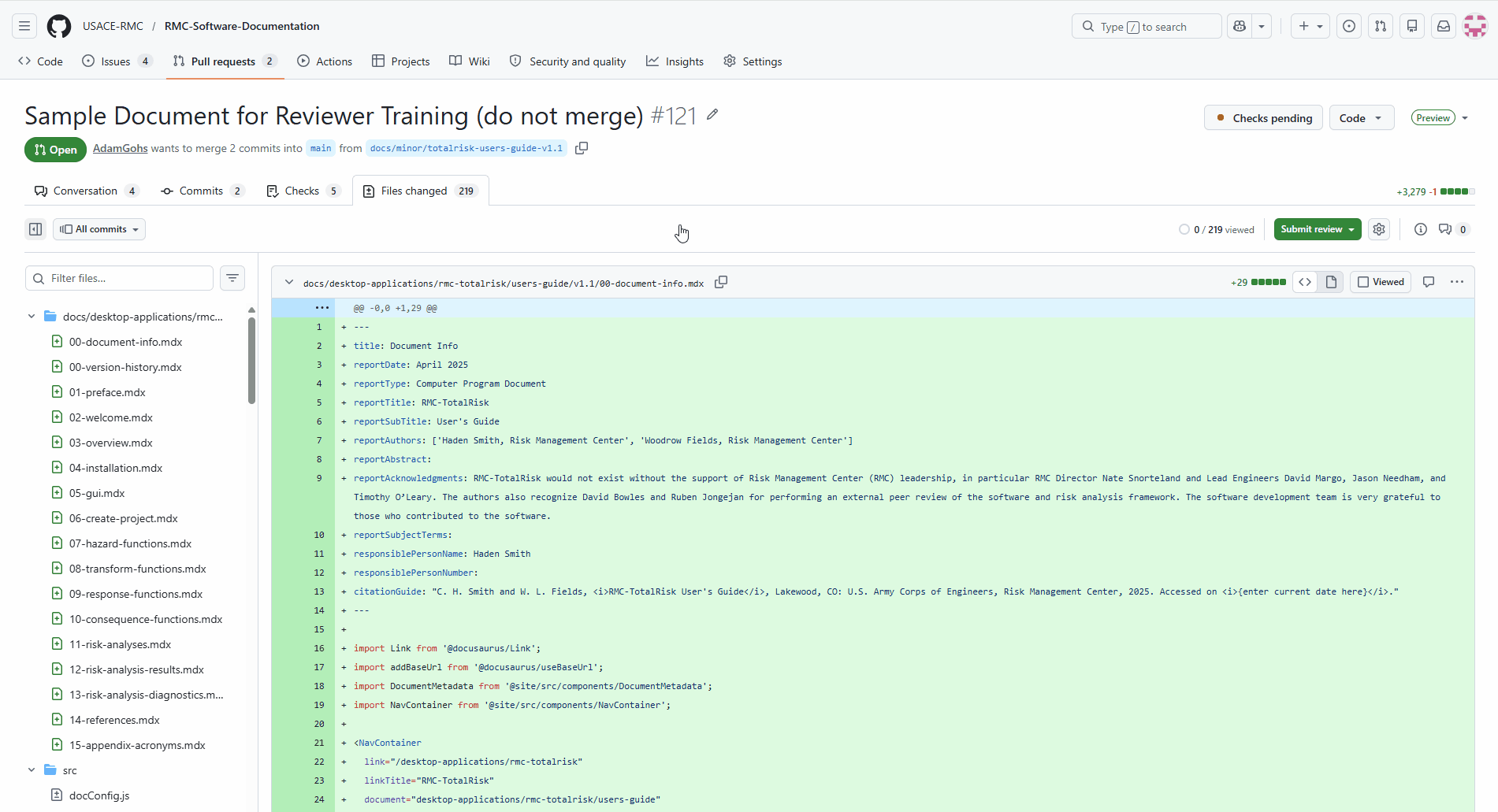Click the main base branch label
1498x812 pixels.
click(321, 148)
